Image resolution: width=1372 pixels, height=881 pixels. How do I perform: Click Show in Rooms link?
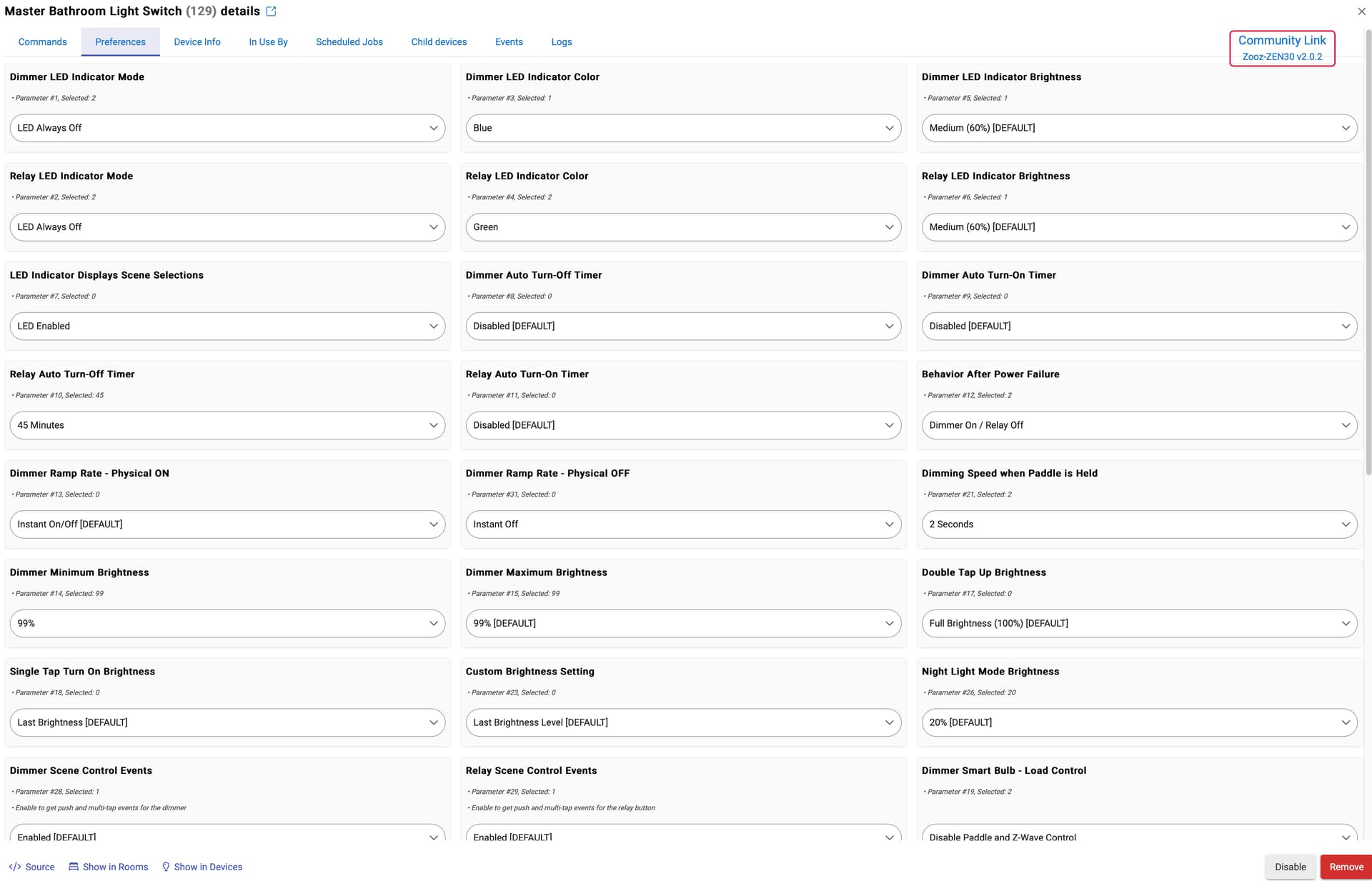pos(115,867)
